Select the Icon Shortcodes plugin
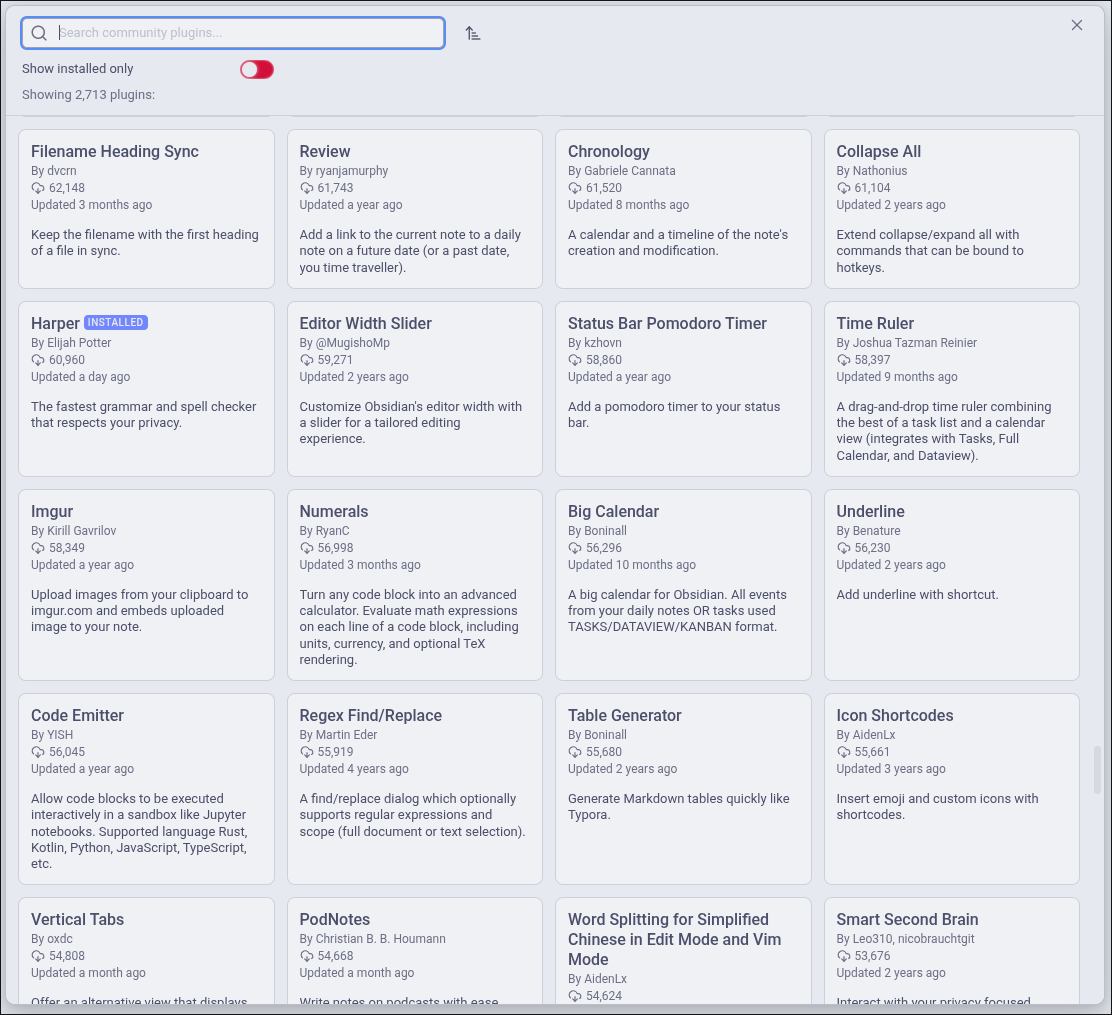The width and height of the screenshot is (1112, 1015). (951, 788)
